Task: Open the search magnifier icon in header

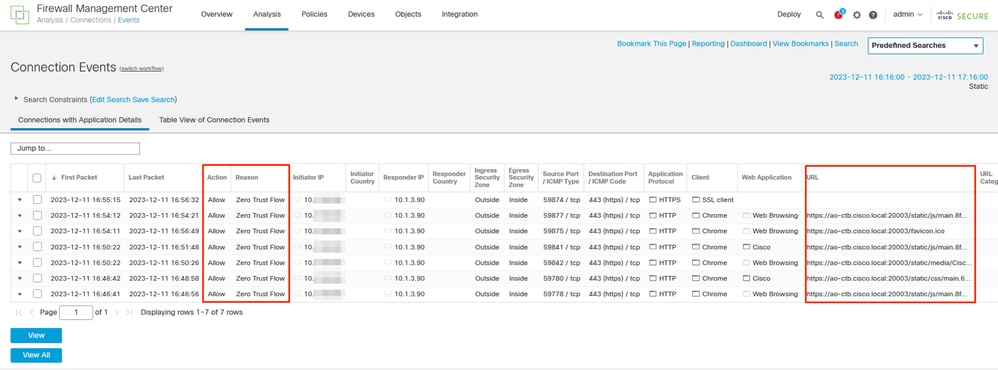Action: click(820, 15)
